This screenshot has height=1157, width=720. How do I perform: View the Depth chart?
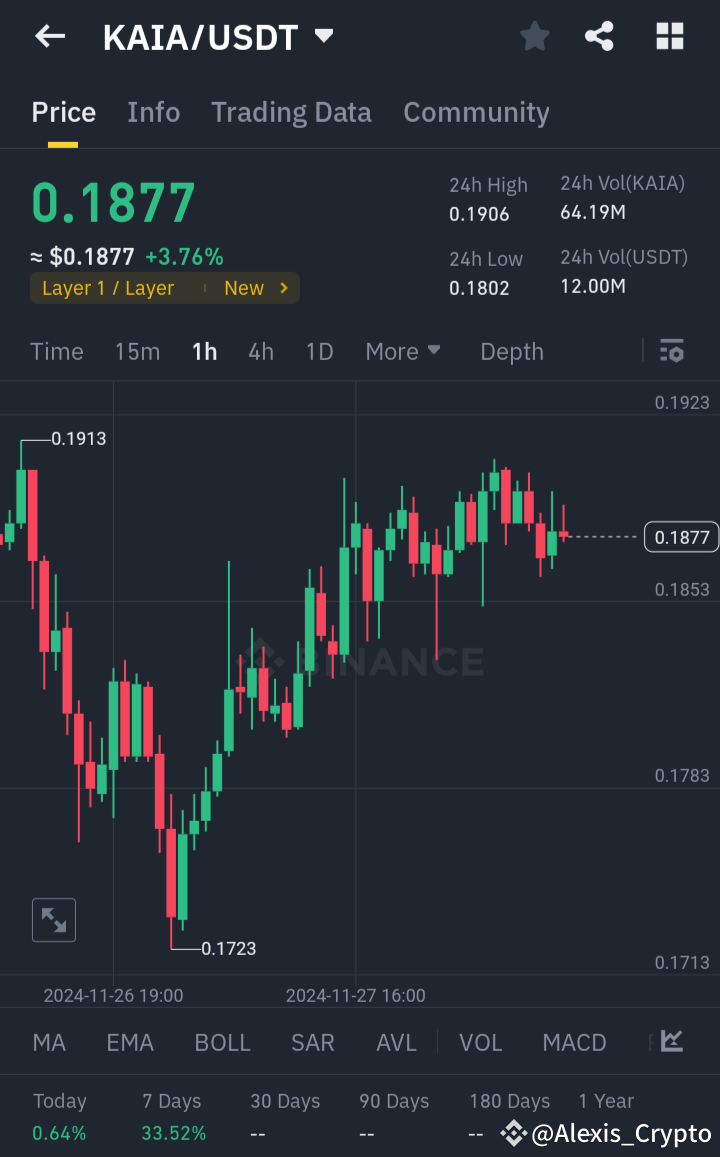point(511,351)
